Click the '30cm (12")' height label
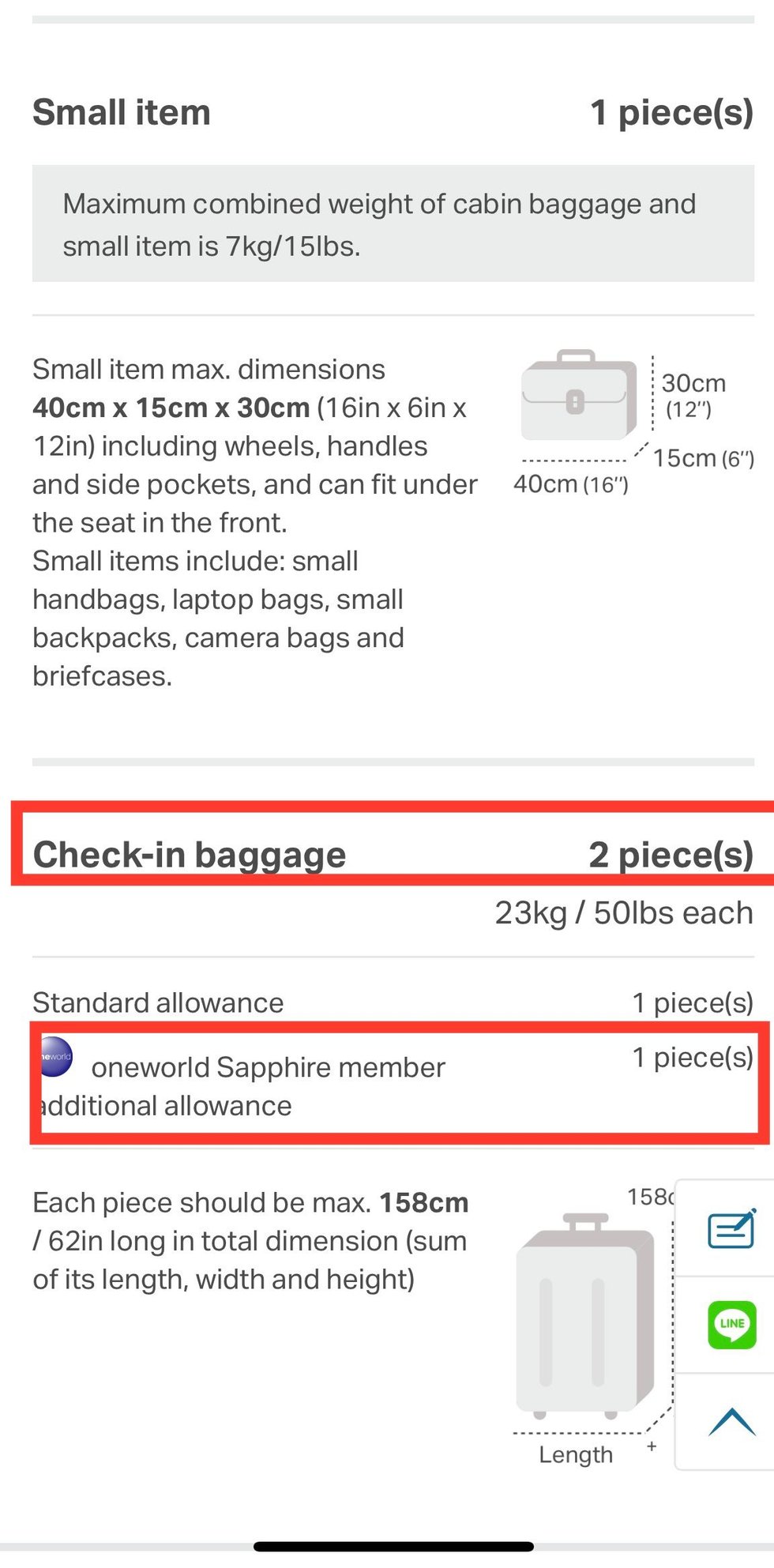The width and height of the screenshot is (774, 1568). tap(693, 394)
